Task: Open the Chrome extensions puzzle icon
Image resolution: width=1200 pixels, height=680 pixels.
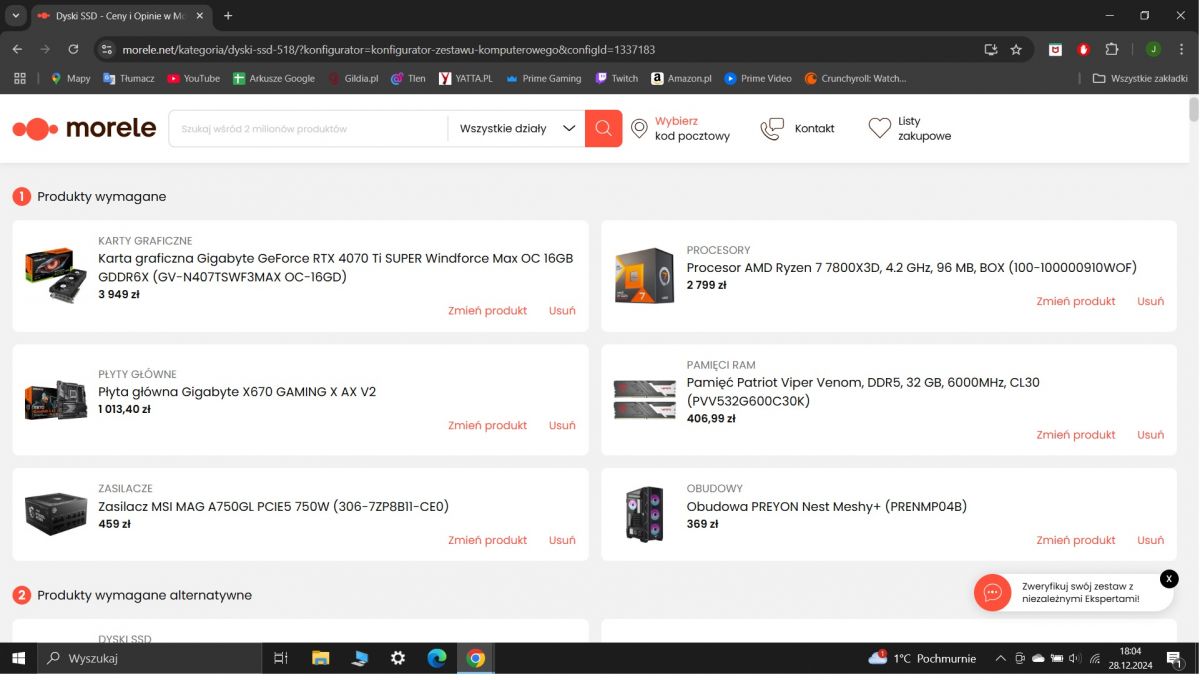Action: pos(1111,49)
